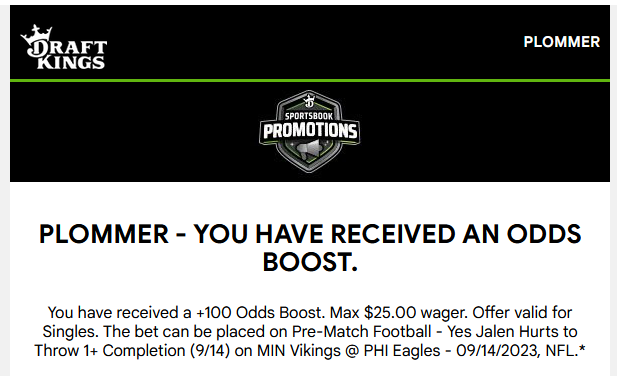Click the small DraftKings crest atop badge

pyautogui.click(x=309, y=101)
